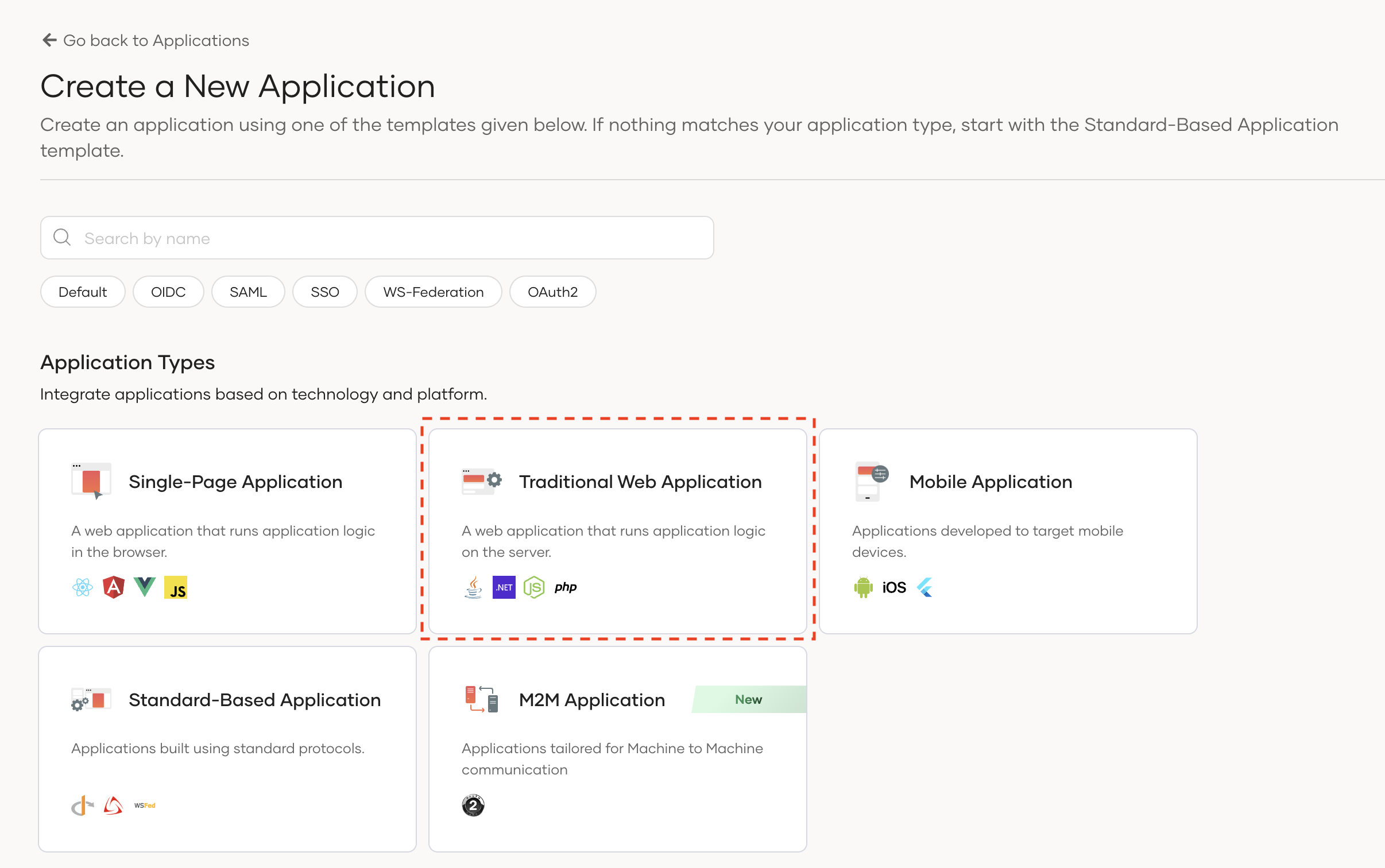The height and width of the screenshot is (868, 1385).
Task: Click the back arrow icon
Action: pyautogui.click(x=49, y=40)
